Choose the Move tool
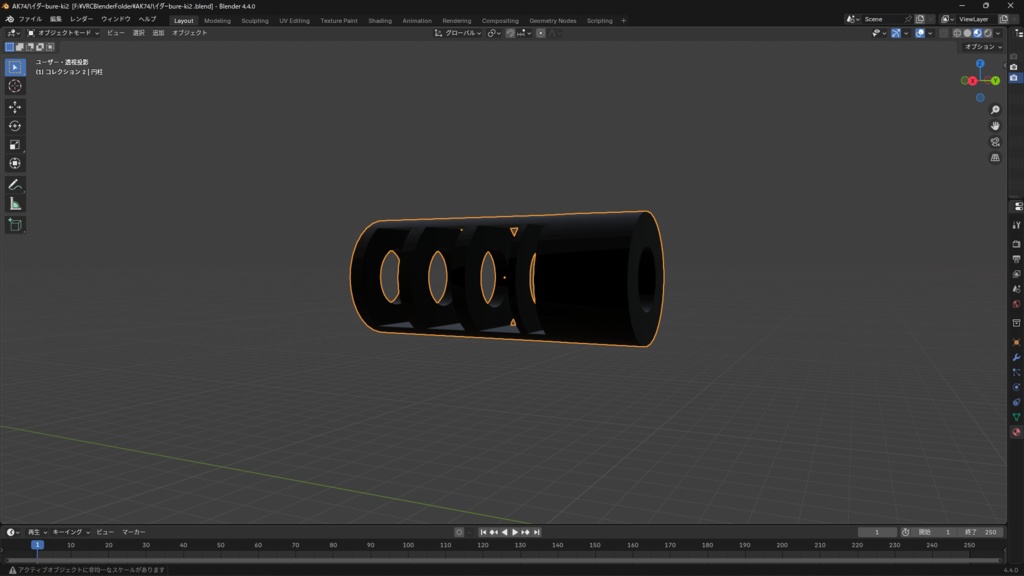 pos(15,107)
